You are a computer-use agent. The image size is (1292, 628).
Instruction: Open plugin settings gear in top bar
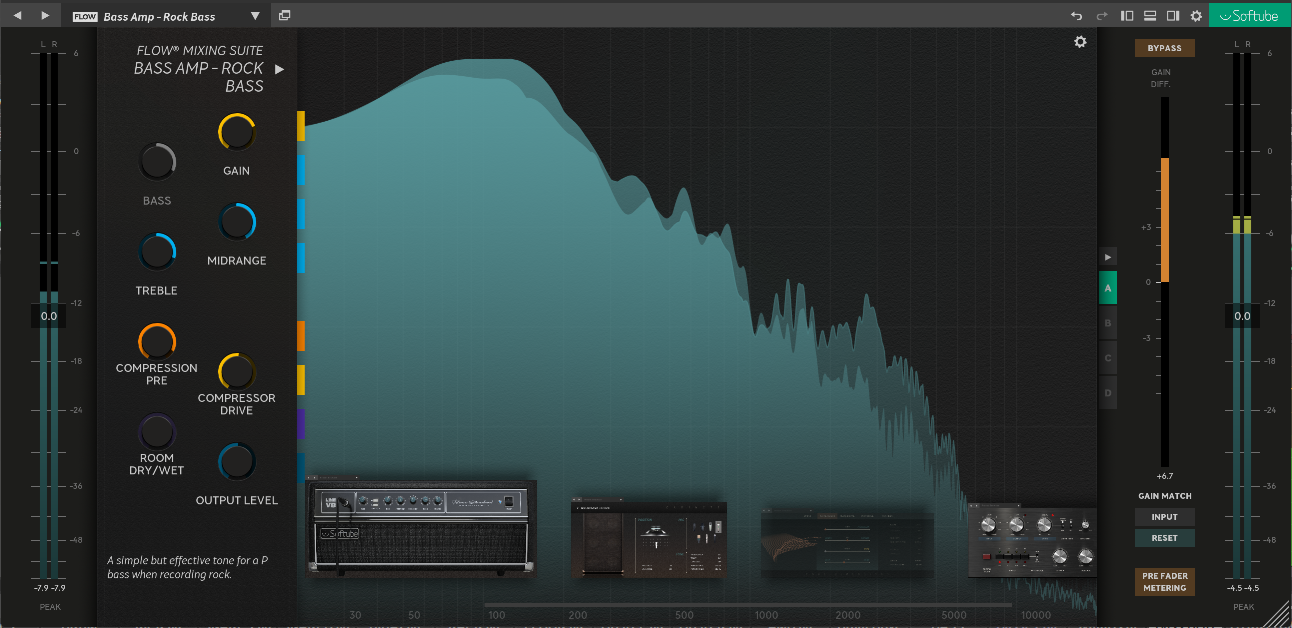(x=1196, y=16)
